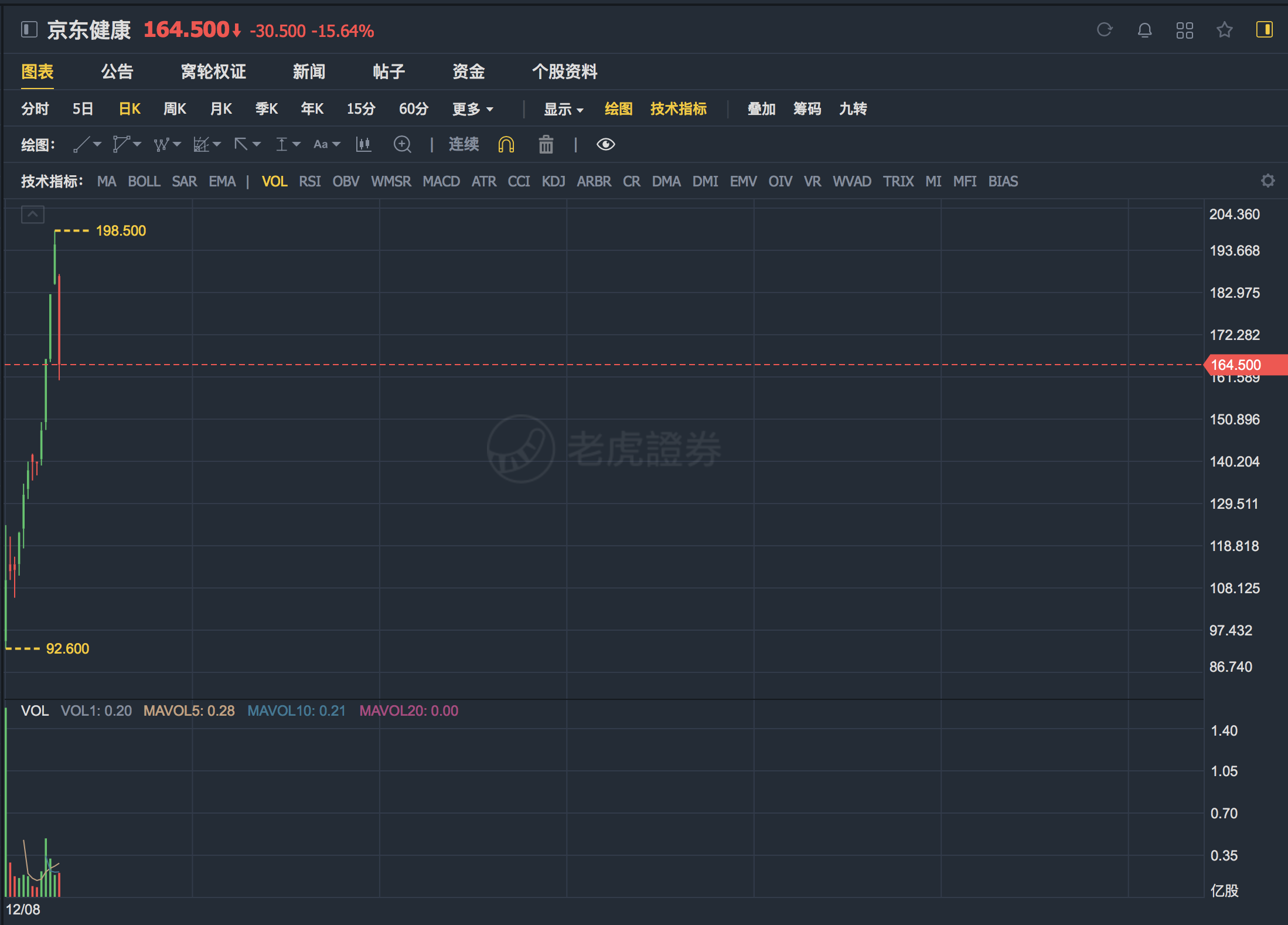Toggle the yellow right sidebar panel icon

(x=1265, y=29)
